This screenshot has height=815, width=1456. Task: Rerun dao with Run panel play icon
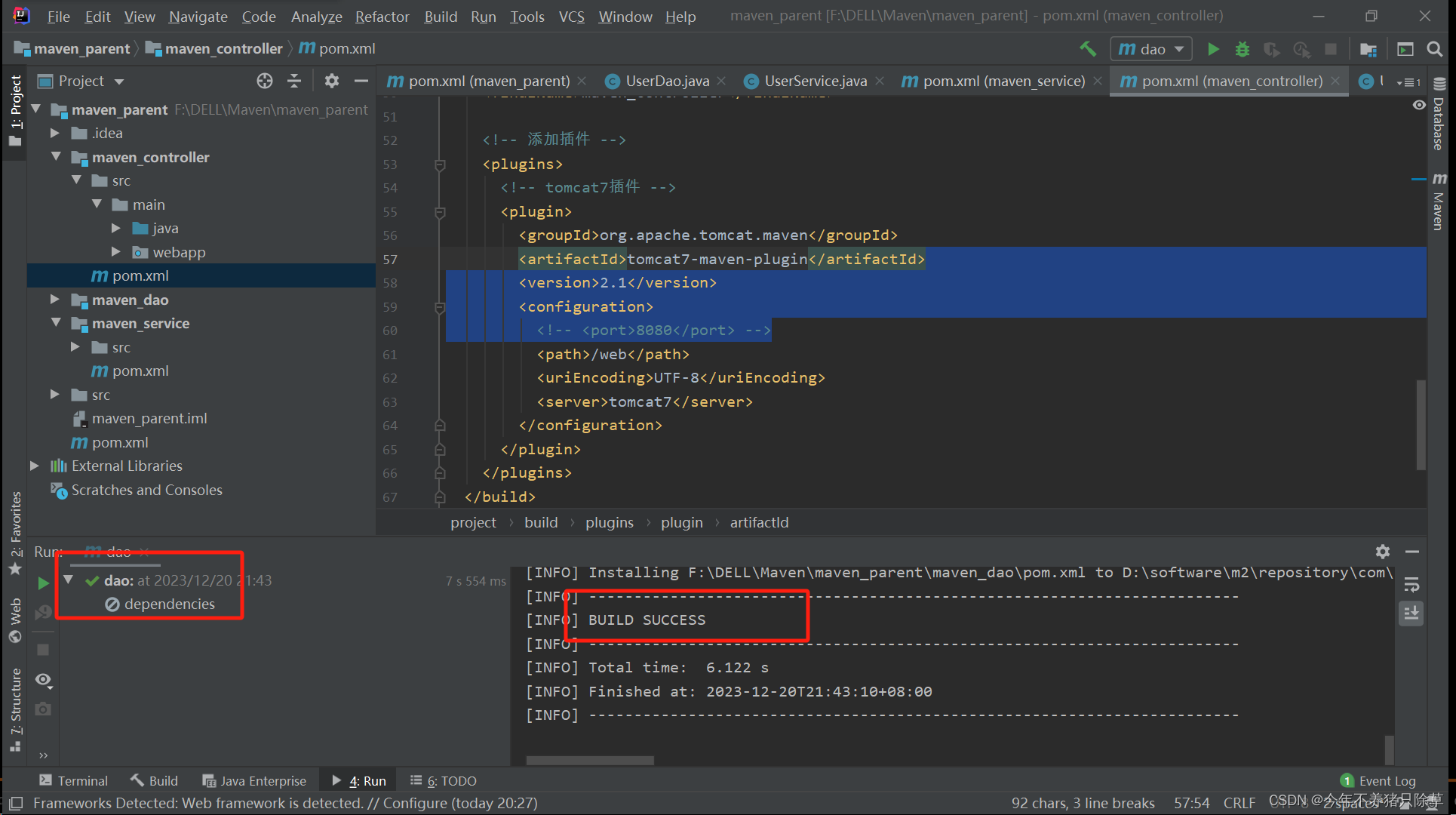tap(43, 583)
